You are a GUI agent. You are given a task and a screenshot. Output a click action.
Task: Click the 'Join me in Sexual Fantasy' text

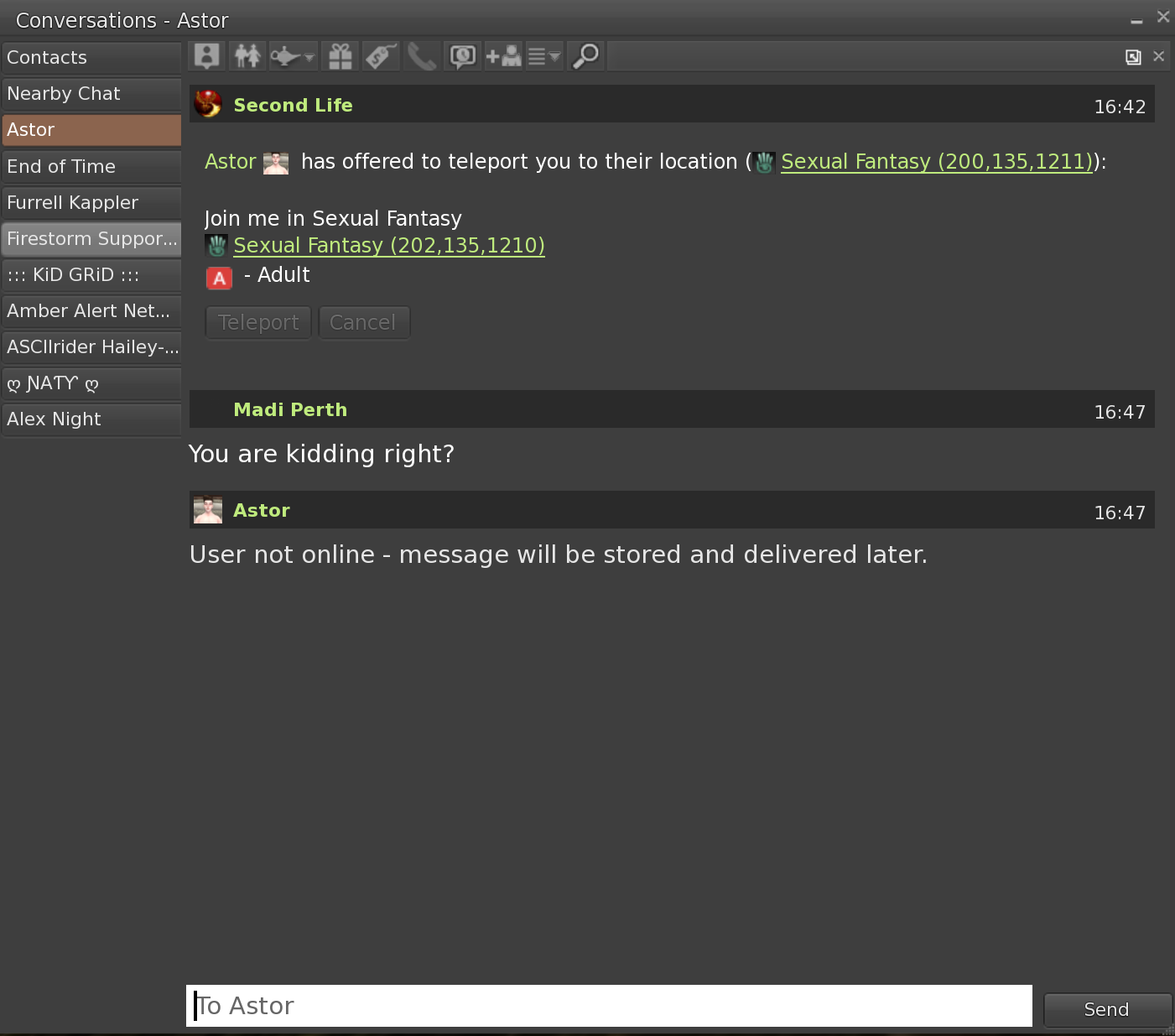(333, 218)
